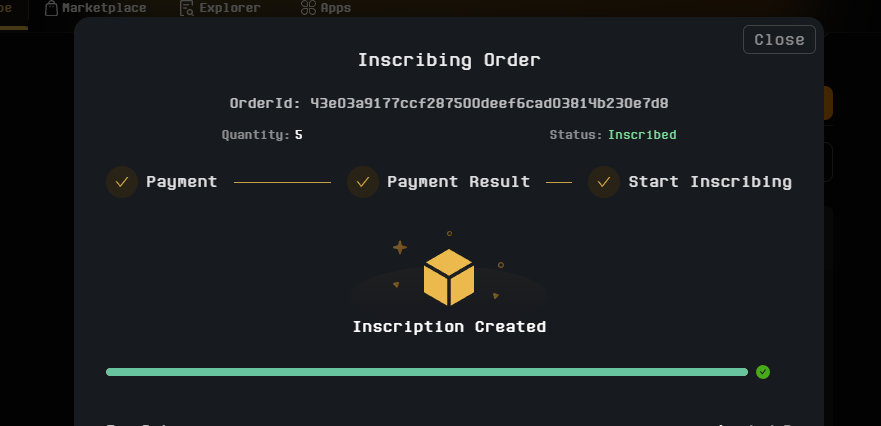
Task: Click the Inscription Created text
Action: coord(449,327)
